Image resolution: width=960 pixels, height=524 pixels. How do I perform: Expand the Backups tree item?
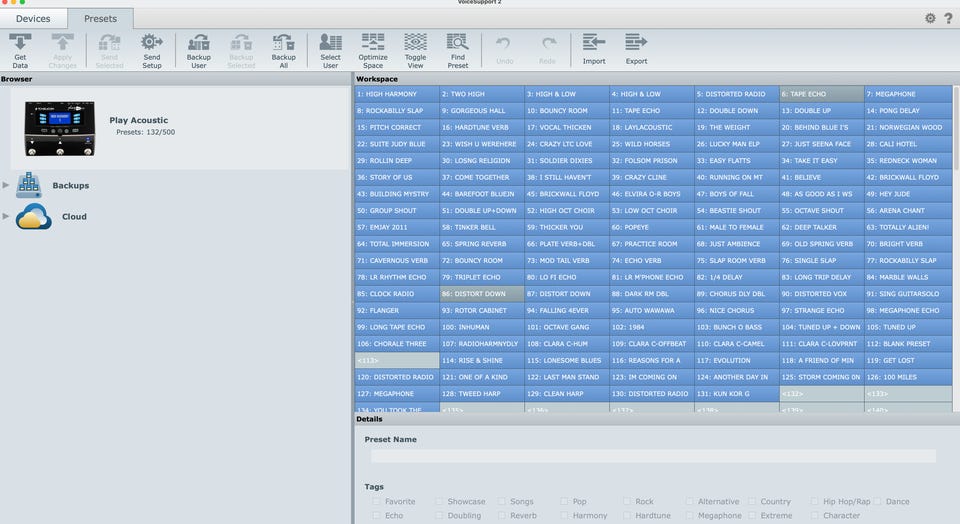pos(8,185)
